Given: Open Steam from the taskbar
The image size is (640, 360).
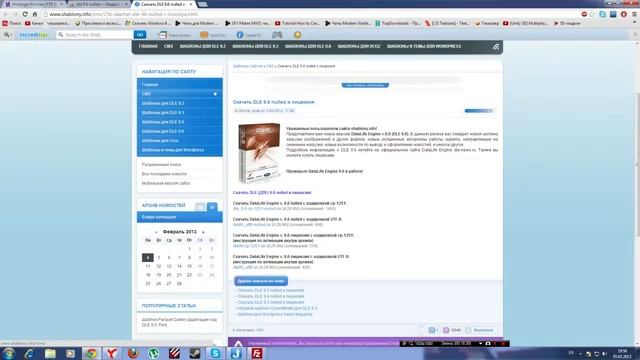Looking at the screenshot, I should (x=195, y=353).
